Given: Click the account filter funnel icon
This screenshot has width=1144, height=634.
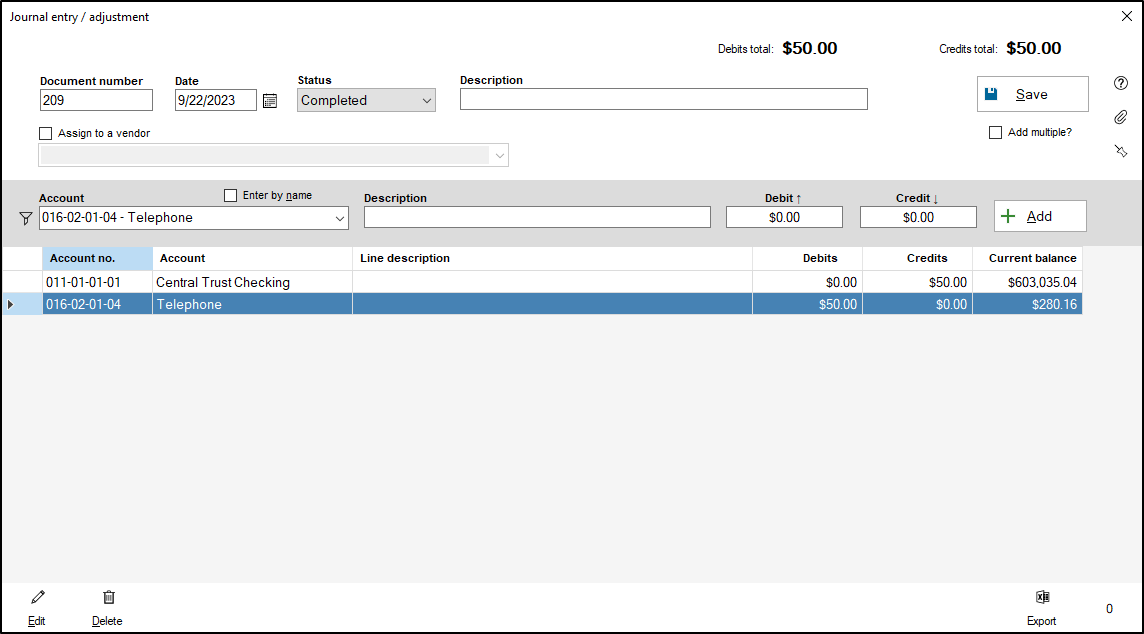Looking at the screenshot, I should coord(26,218).
